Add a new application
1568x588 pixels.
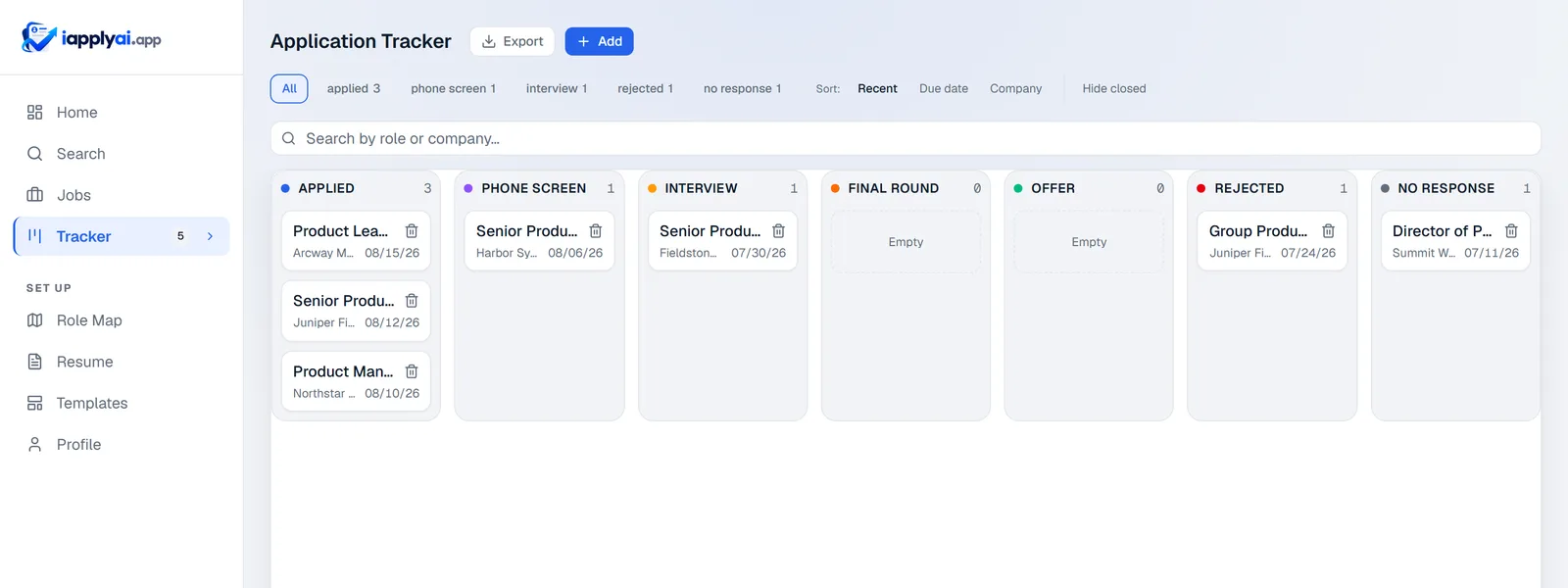pos(600,41)
